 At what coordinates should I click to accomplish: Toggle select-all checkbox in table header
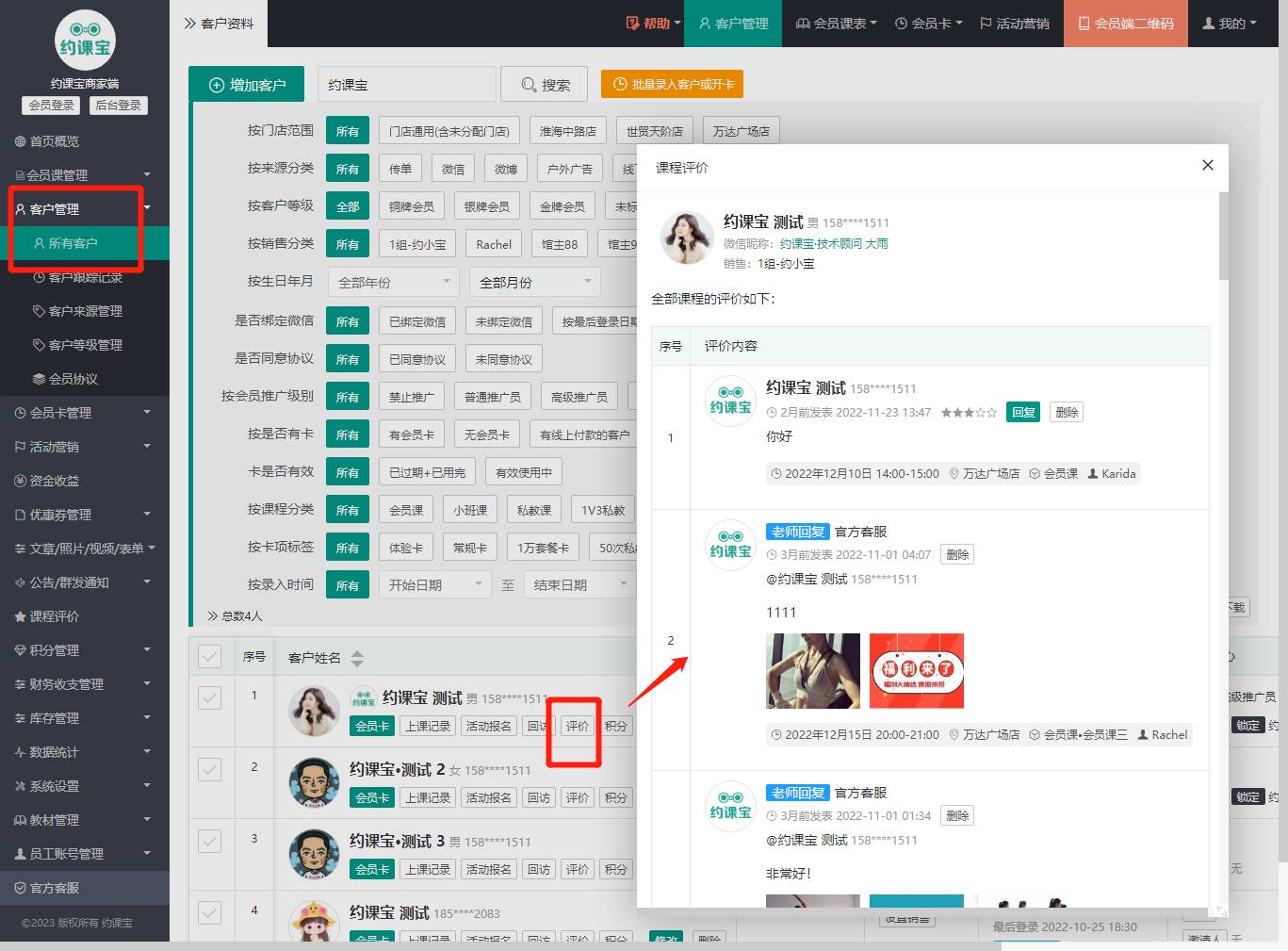(x=209, y=657)
